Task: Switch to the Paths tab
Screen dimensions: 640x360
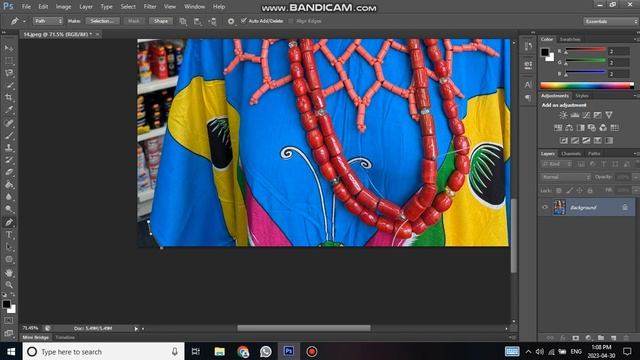Action: (x=594, y=153)
